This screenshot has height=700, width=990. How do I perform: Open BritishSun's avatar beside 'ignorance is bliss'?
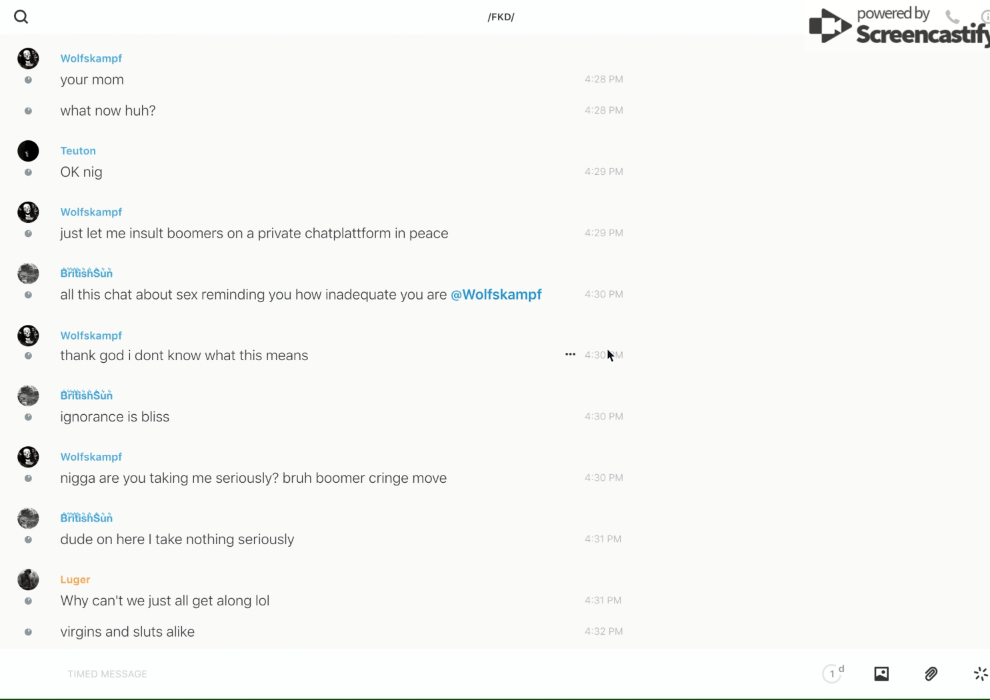(28, 396)
